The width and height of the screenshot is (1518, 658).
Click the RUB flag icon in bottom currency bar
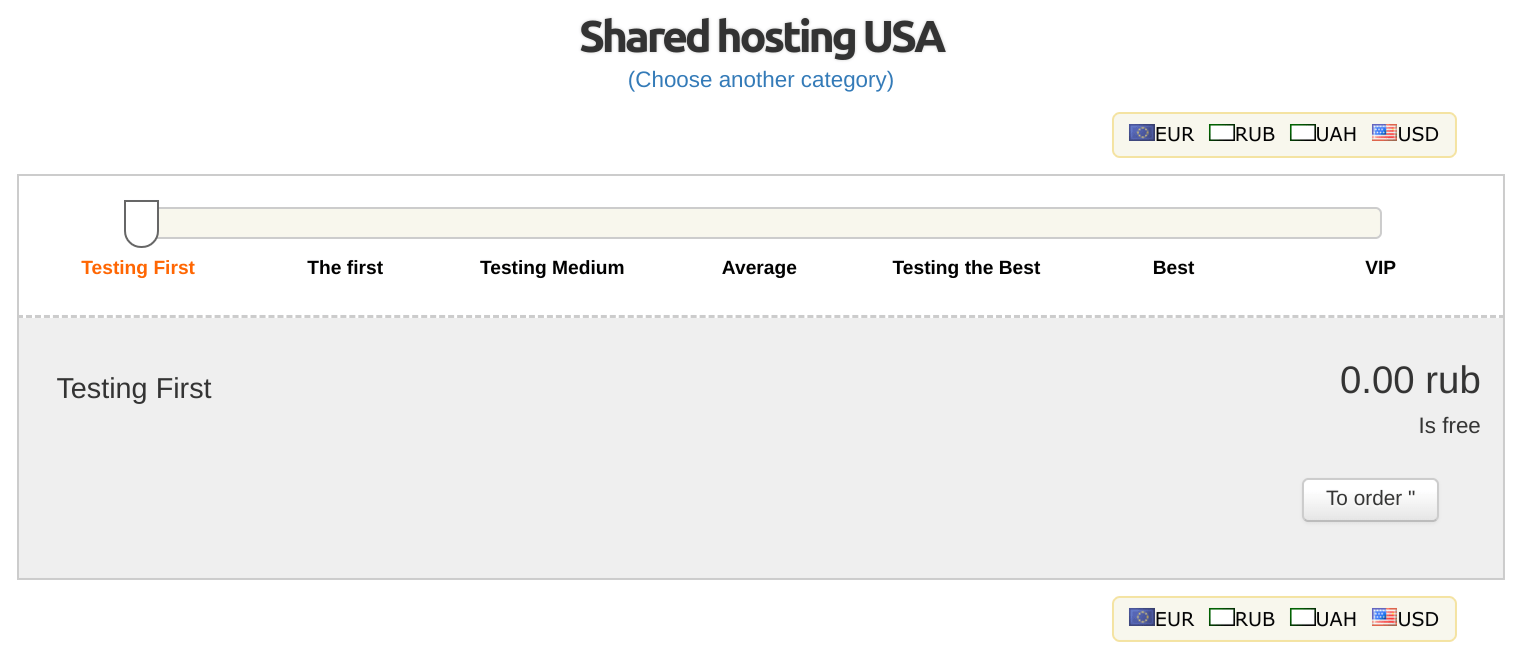pos(1221,617)
